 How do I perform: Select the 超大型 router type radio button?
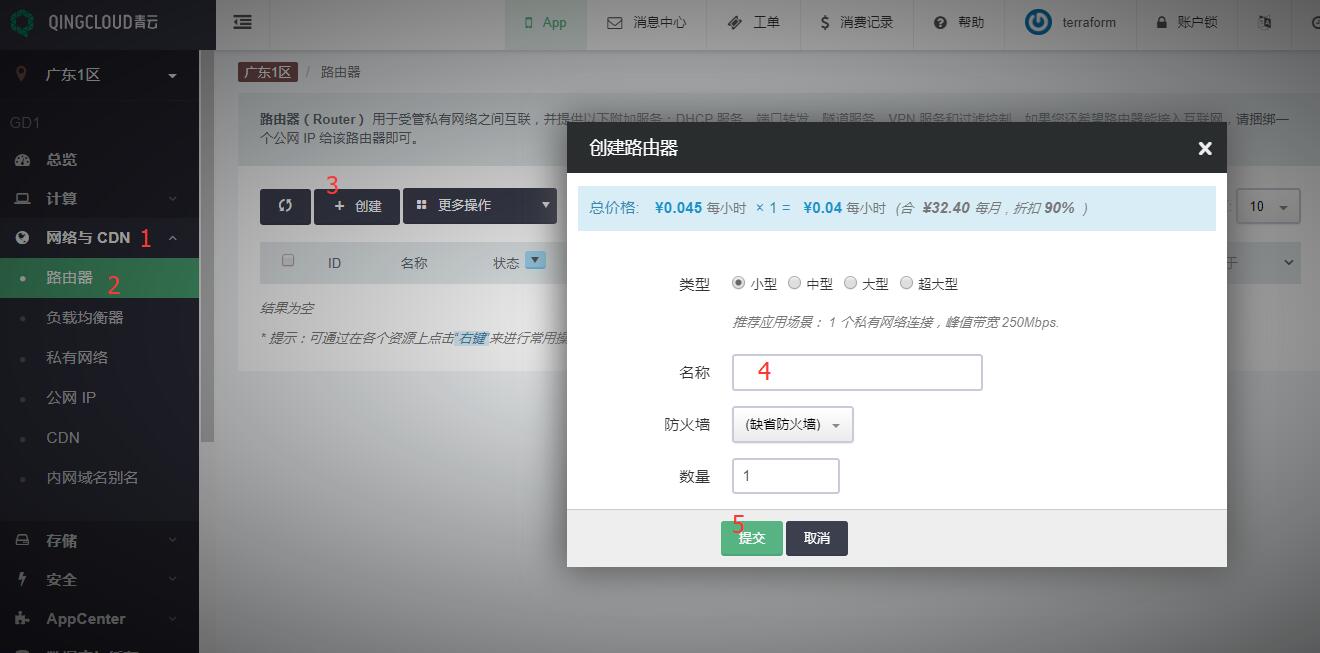tap(907, 283)
